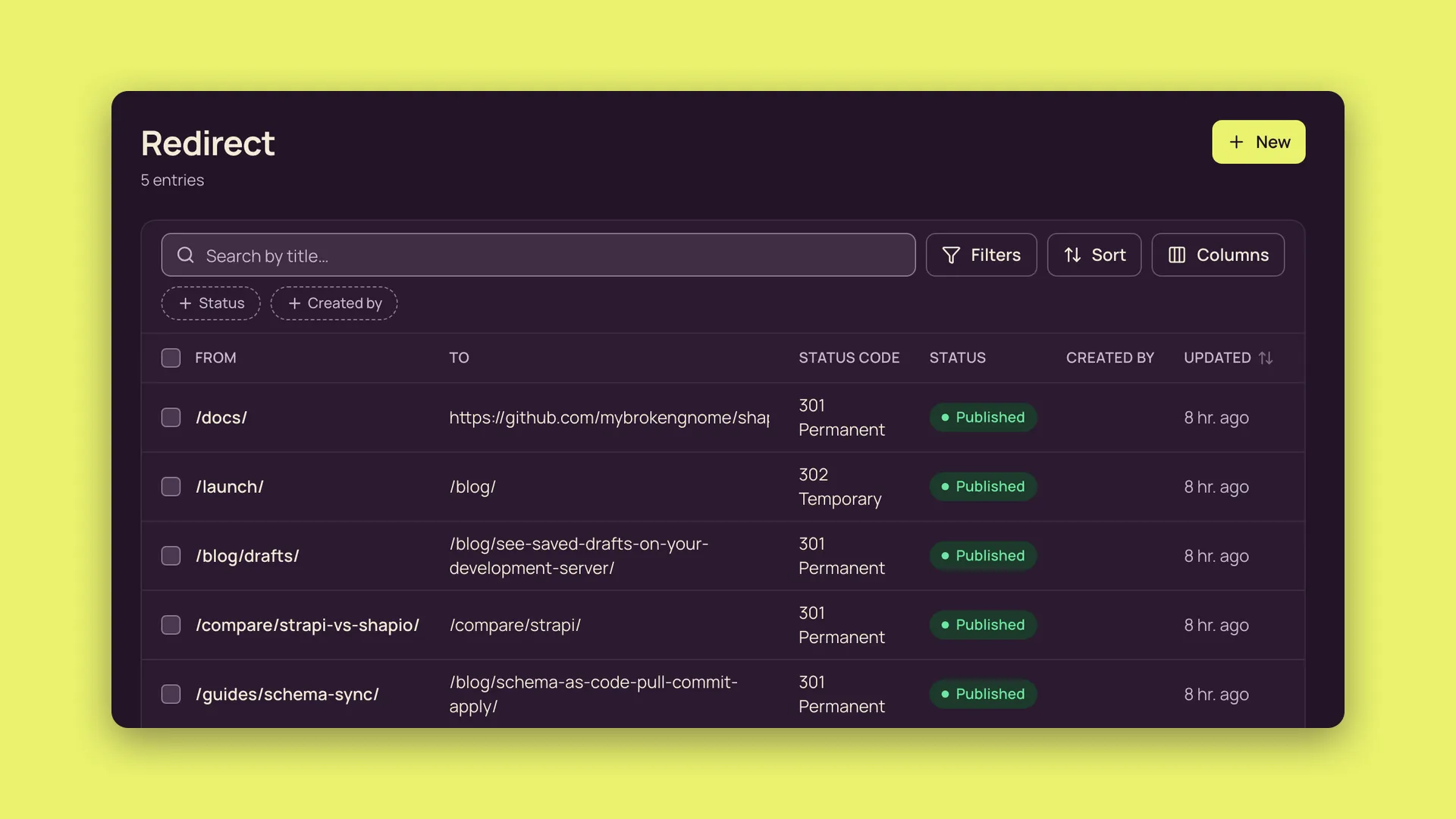Click plus icon on Created by chip
Screen dimensions: 1456x819
pyautogui.click(x=294, y=303)
